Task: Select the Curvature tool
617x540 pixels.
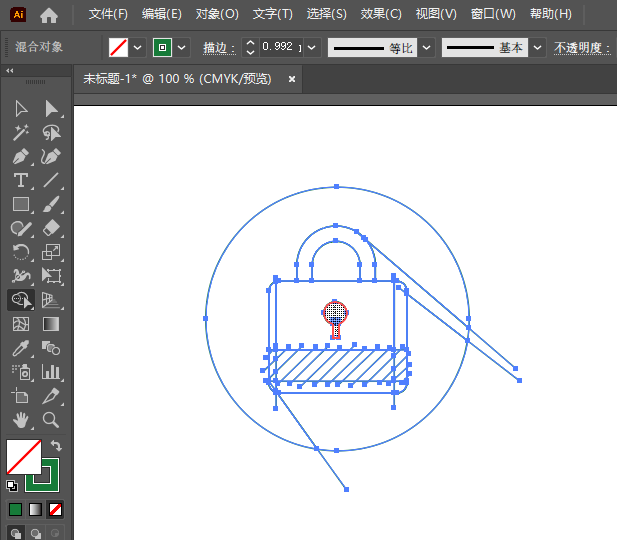Action: pos(51,157)
